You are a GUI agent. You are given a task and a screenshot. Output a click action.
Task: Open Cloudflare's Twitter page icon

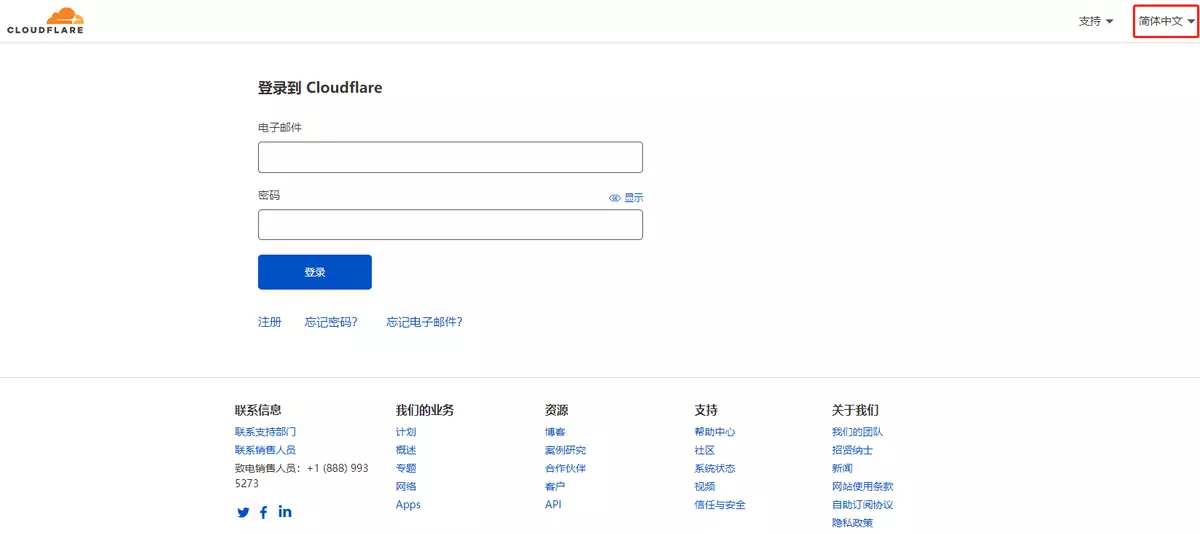tap(243, 512)
